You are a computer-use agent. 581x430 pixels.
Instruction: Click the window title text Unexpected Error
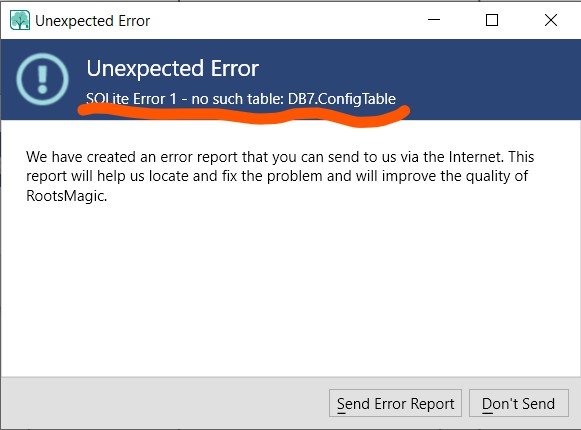(93, 21)
